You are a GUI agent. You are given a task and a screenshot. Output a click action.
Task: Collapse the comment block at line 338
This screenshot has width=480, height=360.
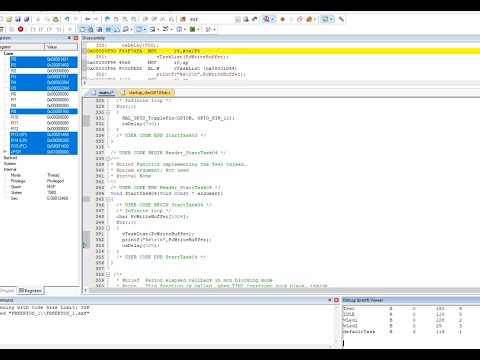click(x=108, y=159)
